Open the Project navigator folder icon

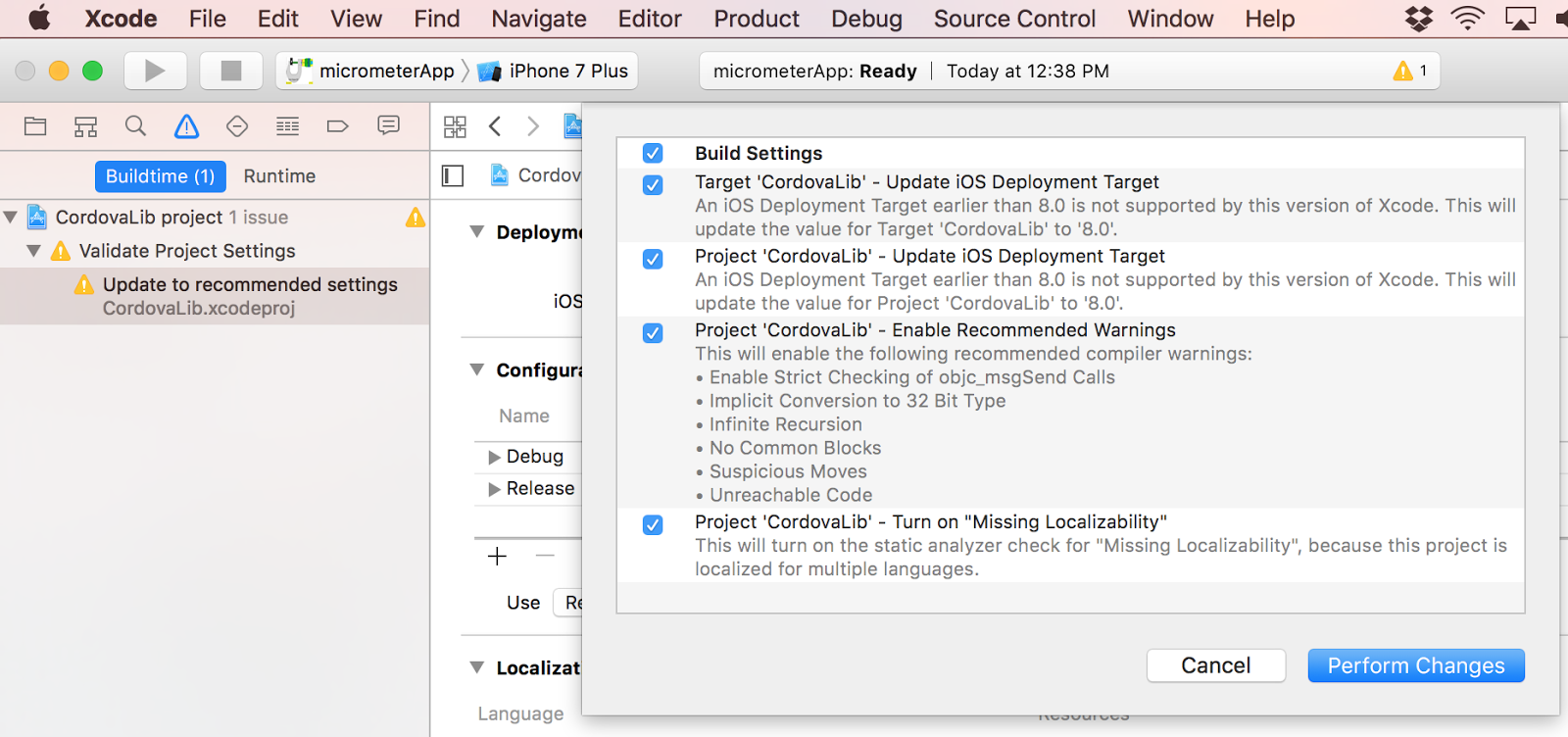35,126
